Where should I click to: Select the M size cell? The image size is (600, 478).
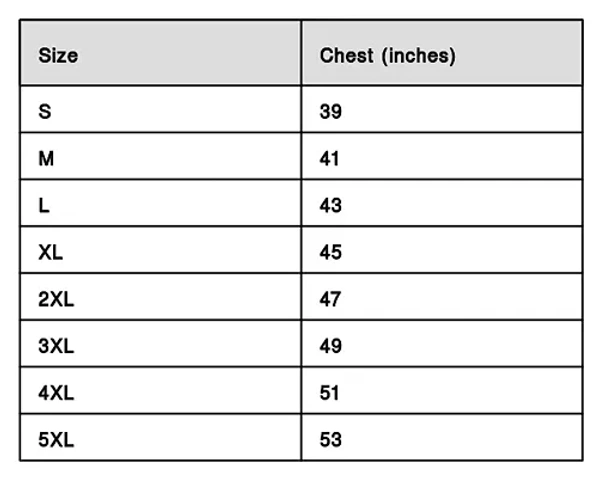pyautogui.click(x=46, y=158)
